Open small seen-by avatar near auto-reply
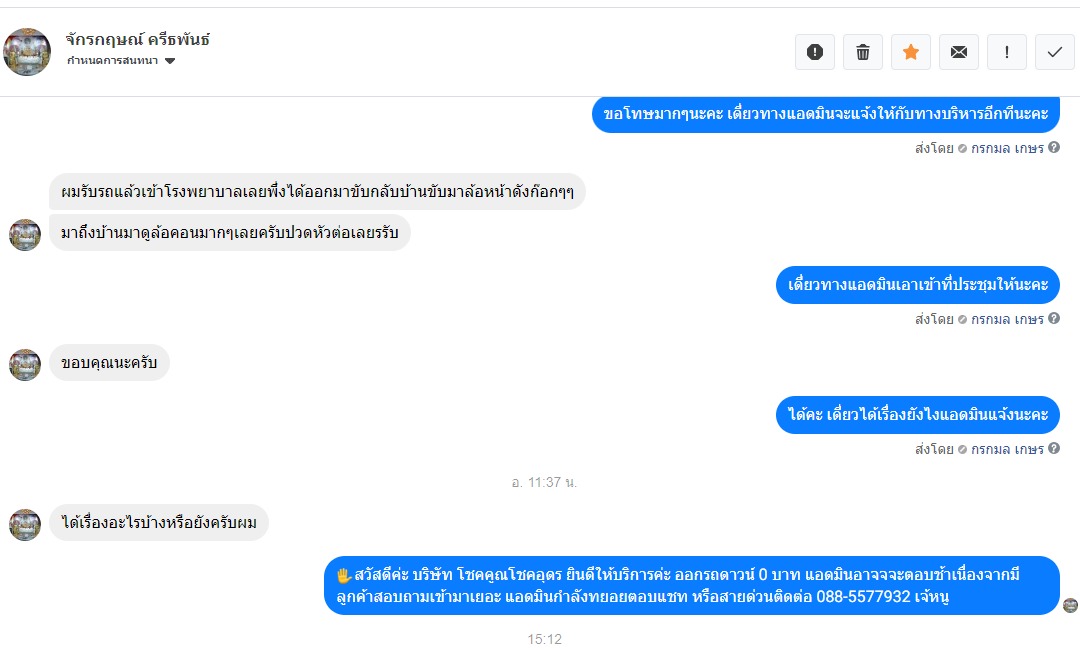The image size is (1080, 650). point(1070,605)
